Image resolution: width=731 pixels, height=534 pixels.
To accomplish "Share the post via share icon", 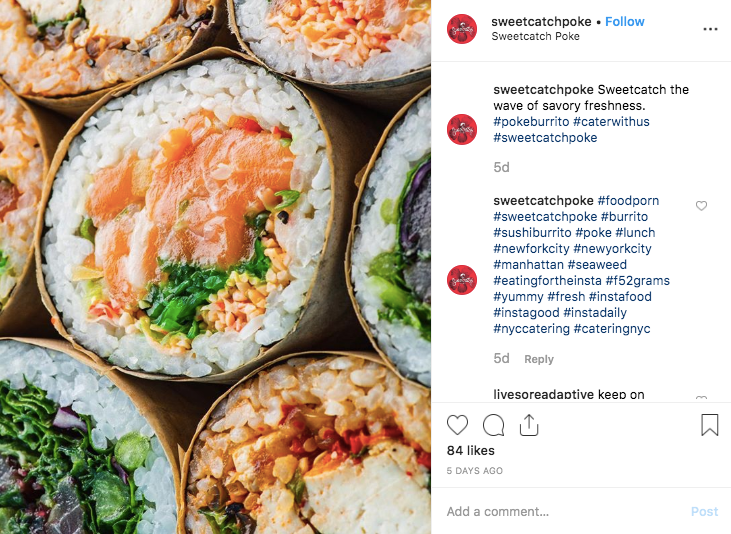I will [x=529, y=425].
